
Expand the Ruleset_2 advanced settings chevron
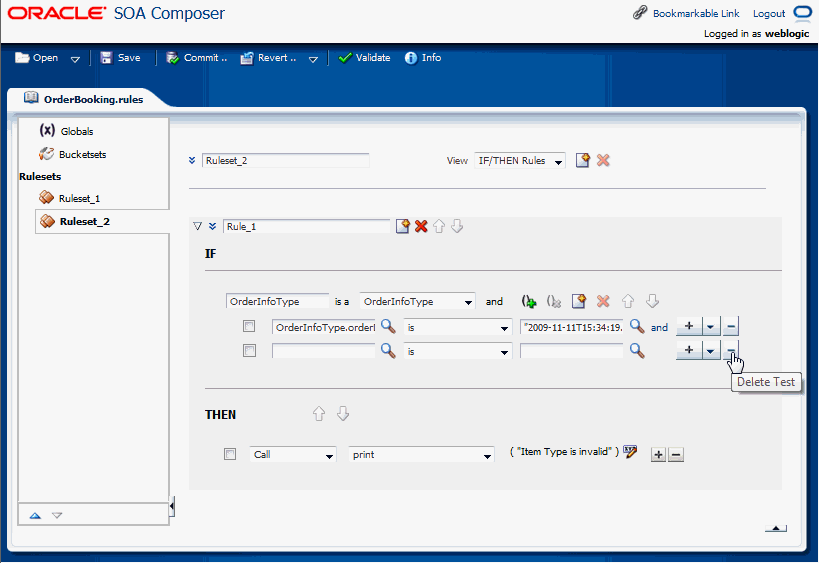[x=192, y=160]
